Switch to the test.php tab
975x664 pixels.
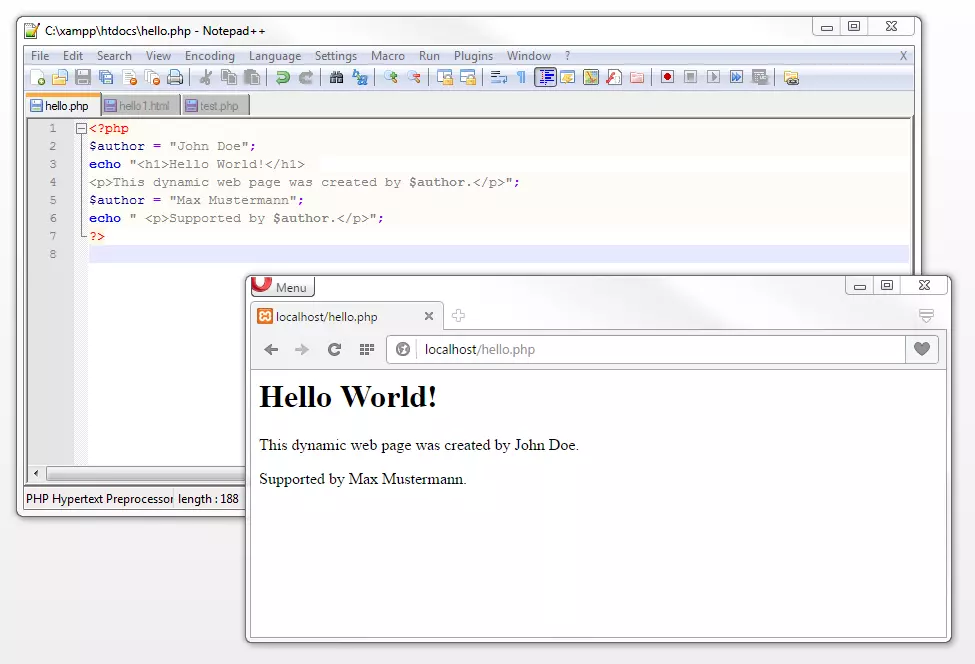(x=214, y=104)
